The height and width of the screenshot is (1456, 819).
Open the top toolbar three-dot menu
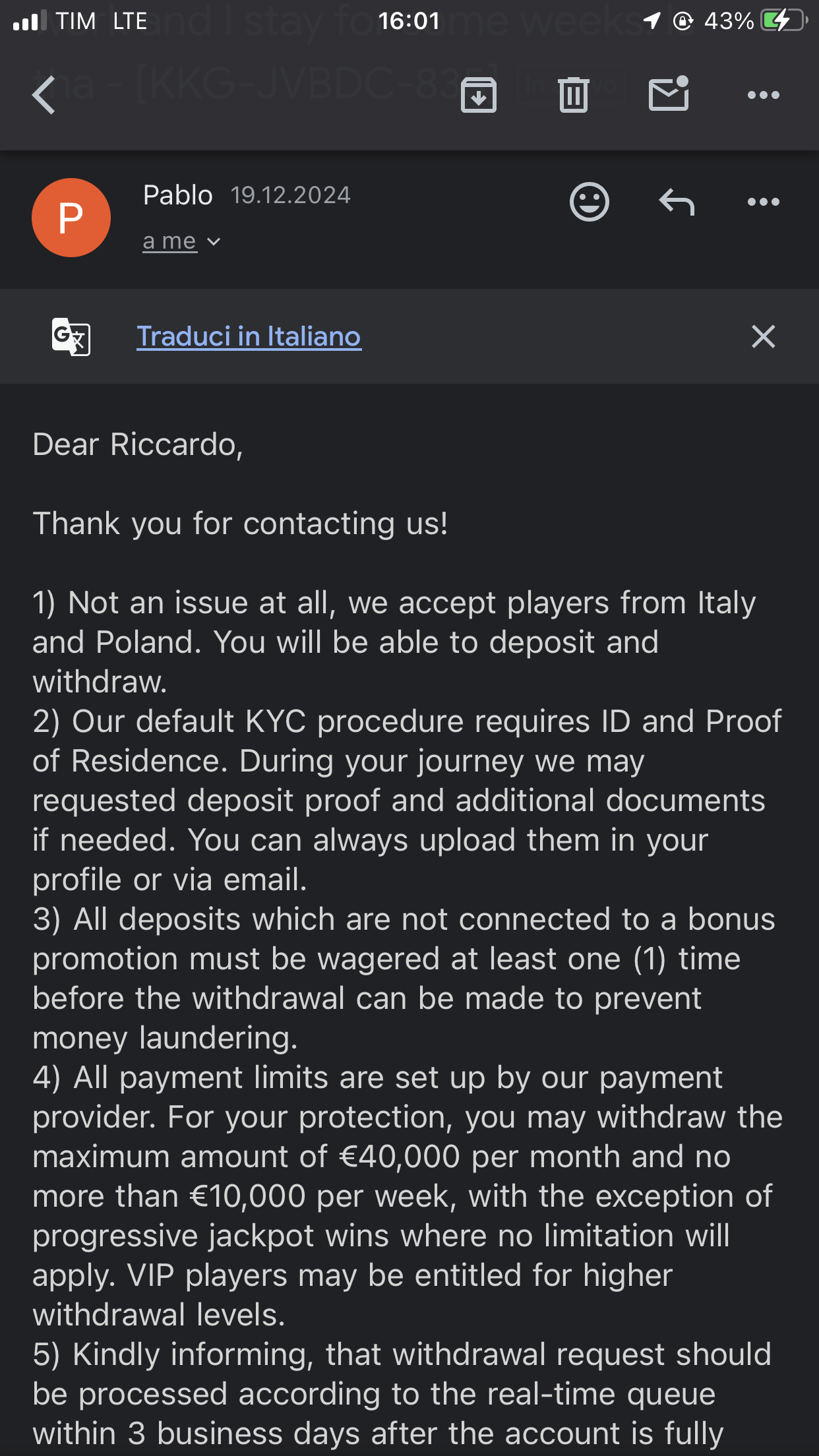click(763, 95)
